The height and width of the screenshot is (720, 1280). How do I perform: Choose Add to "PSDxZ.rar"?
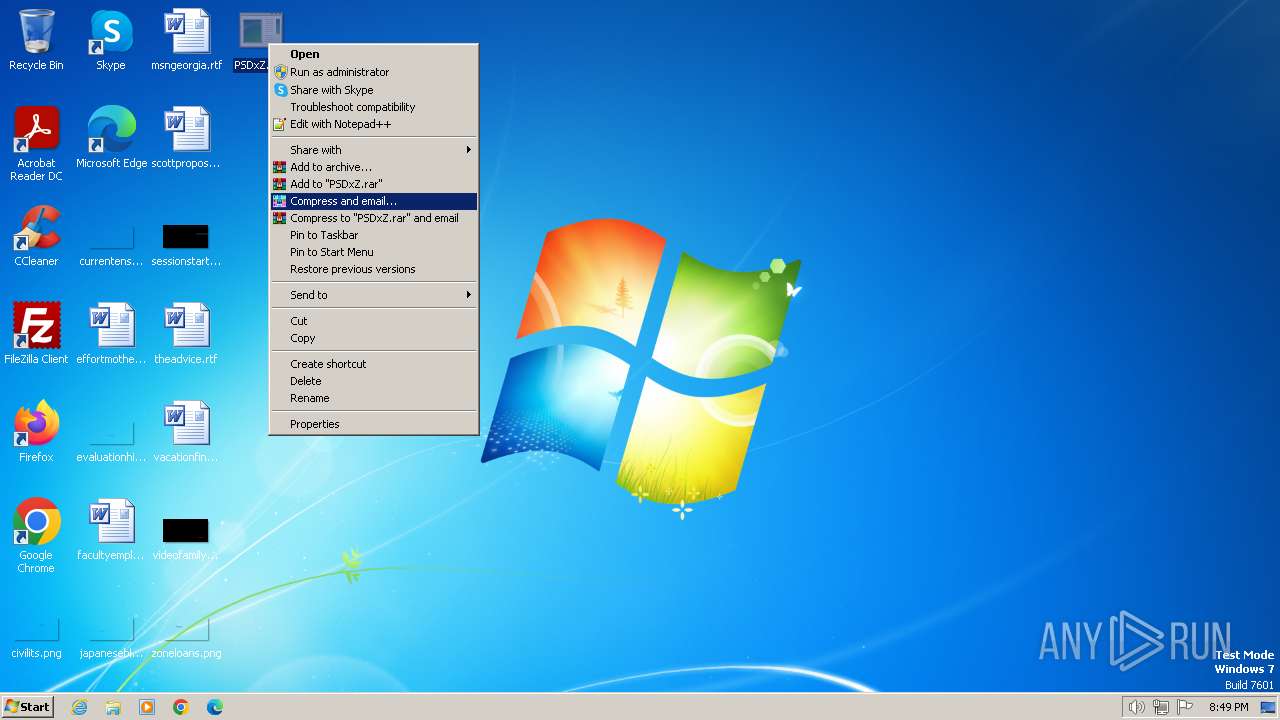pos(374,184)
